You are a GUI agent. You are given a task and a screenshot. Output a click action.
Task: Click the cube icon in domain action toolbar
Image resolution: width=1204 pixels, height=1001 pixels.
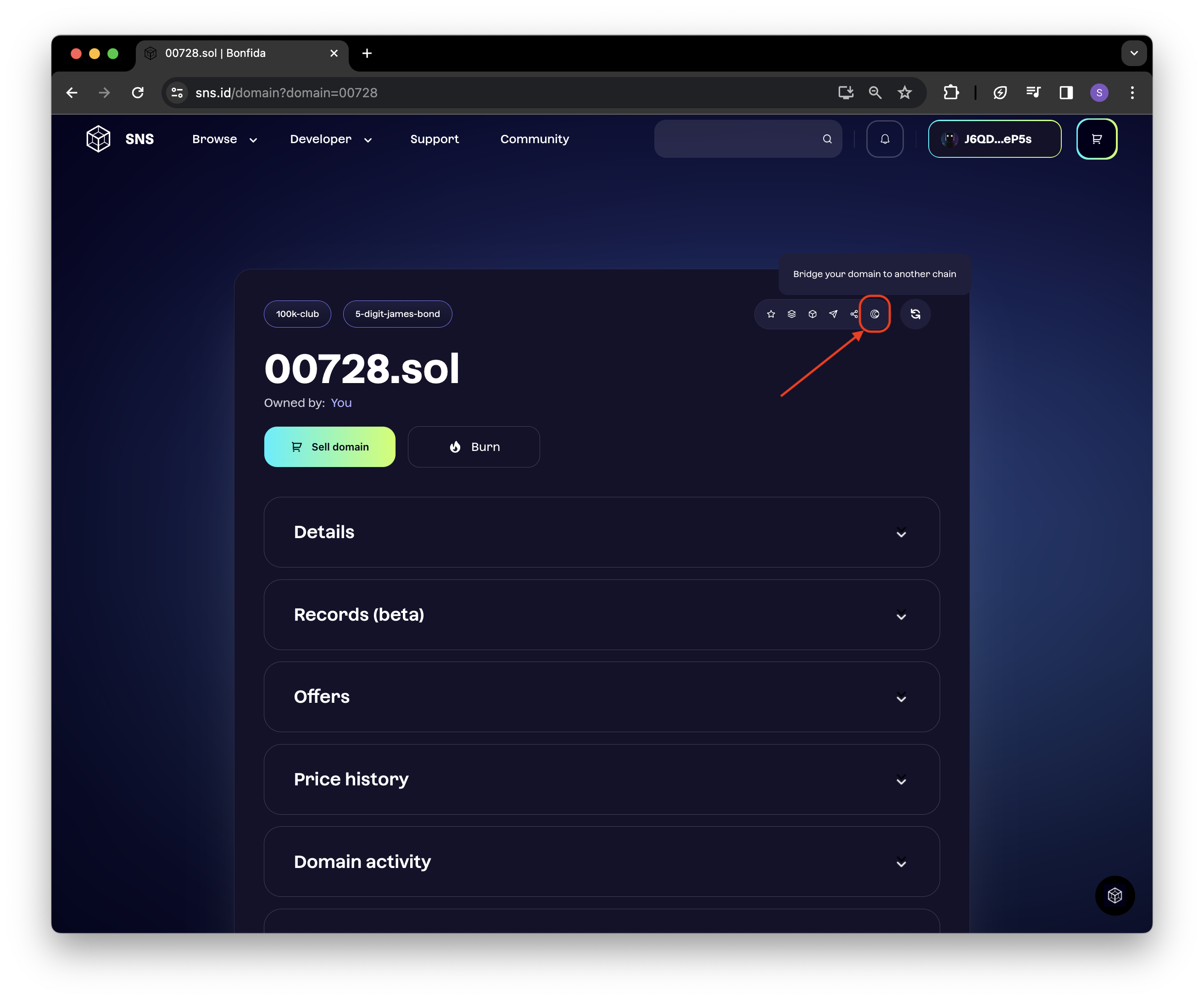813,314
